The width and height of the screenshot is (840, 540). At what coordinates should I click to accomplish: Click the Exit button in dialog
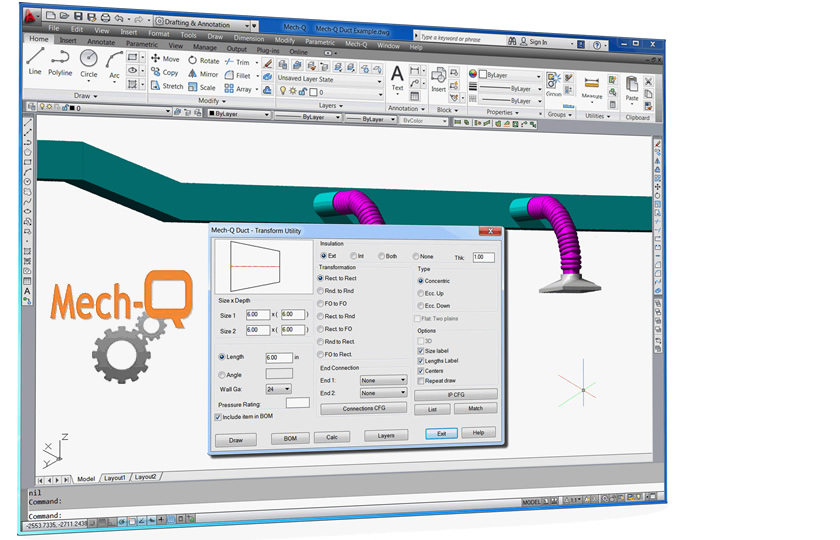coord(441,433)
